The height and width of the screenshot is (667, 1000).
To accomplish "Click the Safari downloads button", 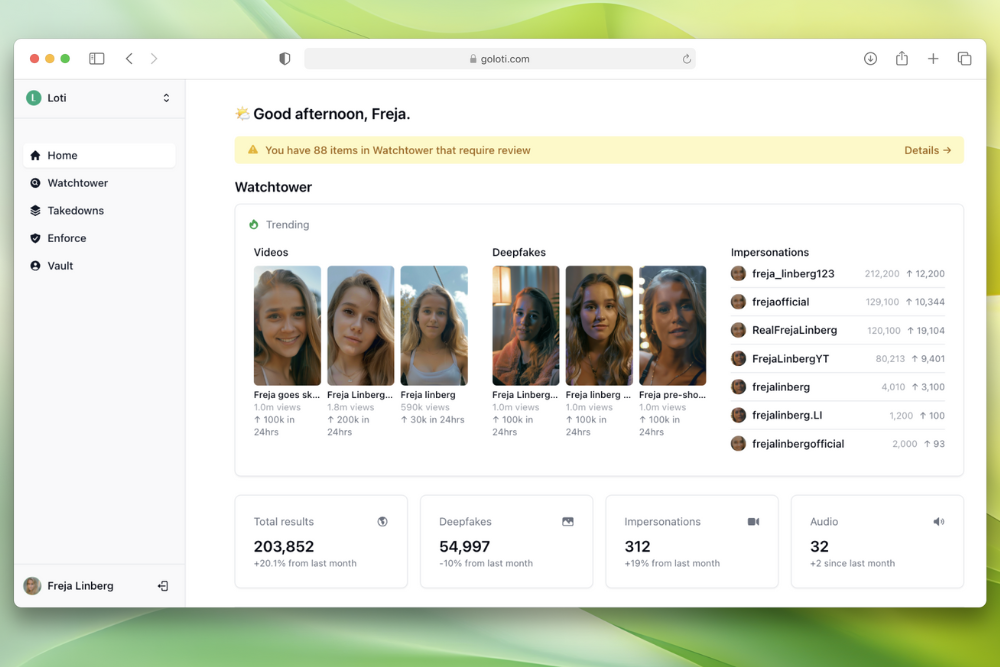I will coord(870,58).
